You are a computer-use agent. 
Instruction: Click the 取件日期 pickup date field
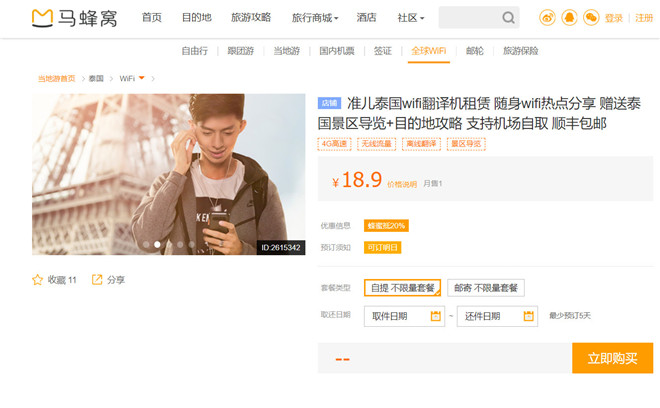pyautogui.click(x=404, y=316)
